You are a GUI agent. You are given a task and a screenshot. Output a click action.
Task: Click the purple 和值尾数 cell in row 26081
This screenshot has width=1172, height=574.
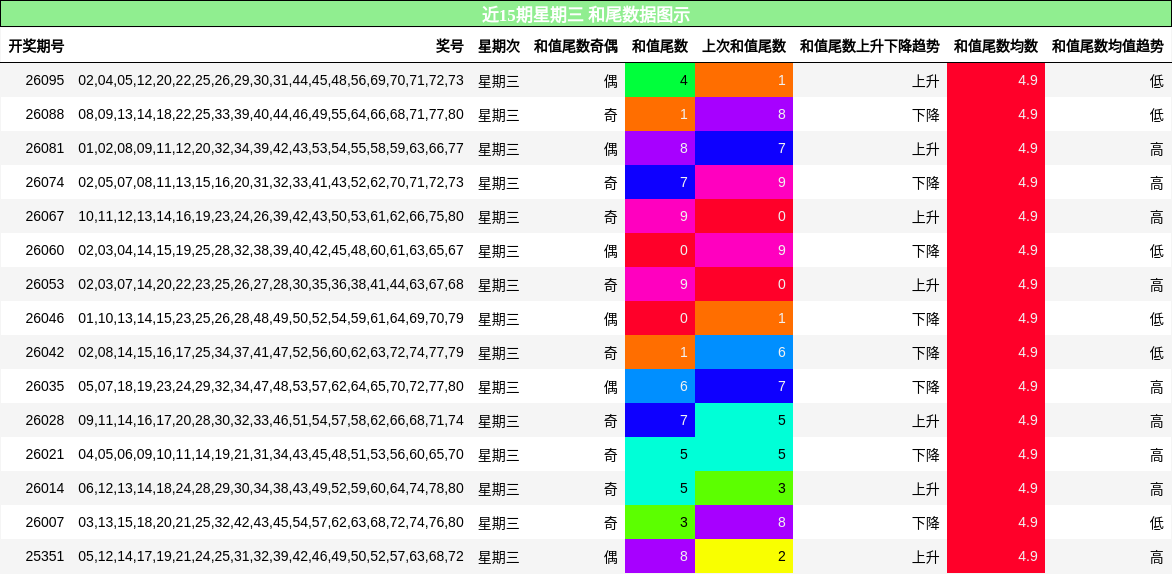(660, 148)
